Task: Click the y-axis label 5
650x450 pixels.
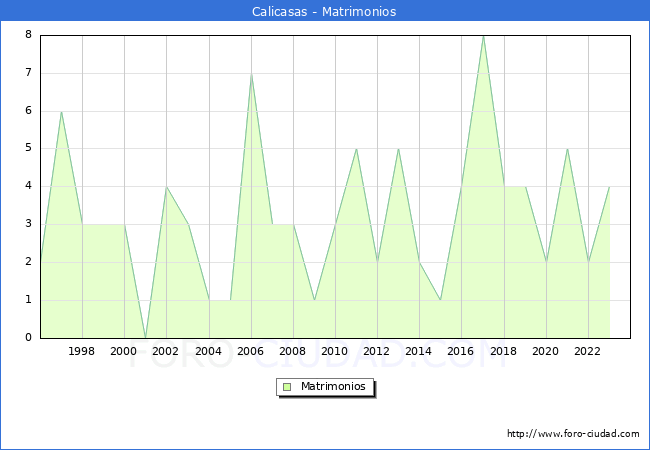Action: [x=29, y=148]
